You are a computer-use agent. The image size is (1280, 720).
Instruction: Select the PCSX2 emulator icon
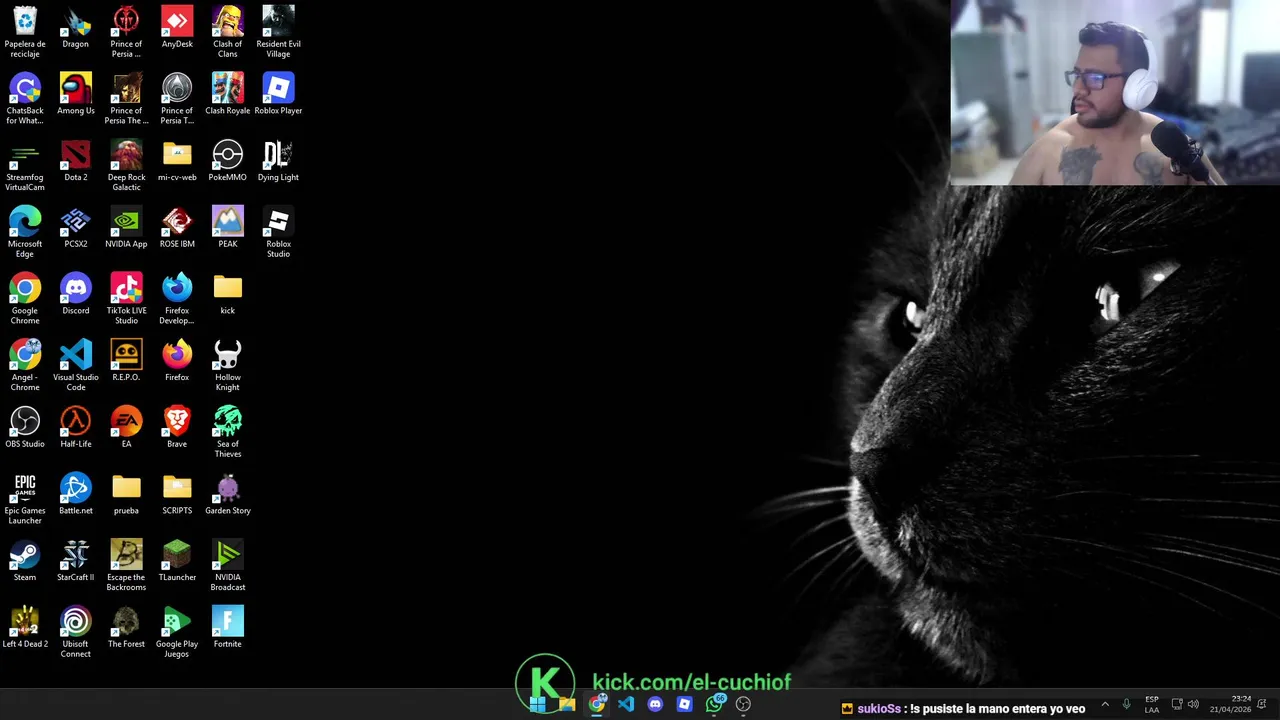(76, 227)
